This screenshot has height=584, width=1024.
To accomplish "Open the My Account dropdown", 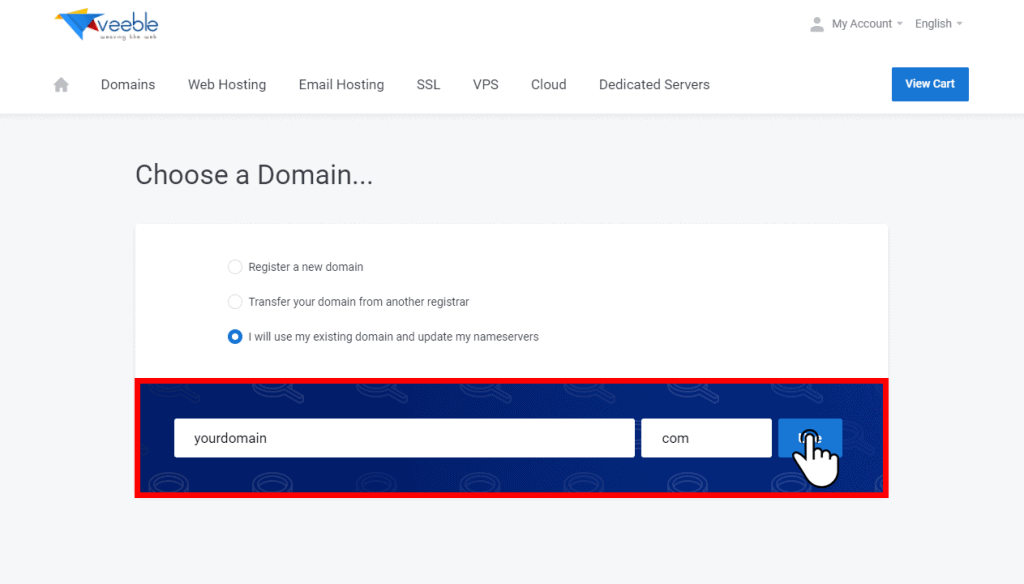I will click(x=862, y=23).
